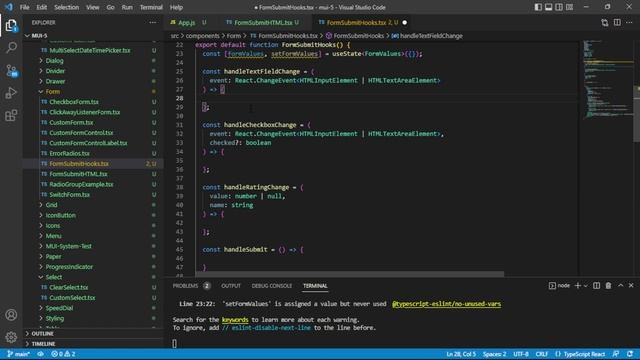
Task: Open notifications bell in status bar
Action: pyautogui.click(x=630, y=354)
